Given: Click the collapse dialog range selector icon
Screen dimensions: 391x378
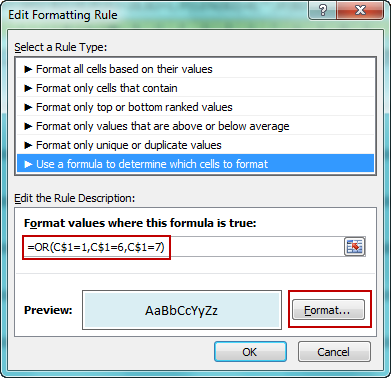Looking at the screenshot, I should pos(354,247).
